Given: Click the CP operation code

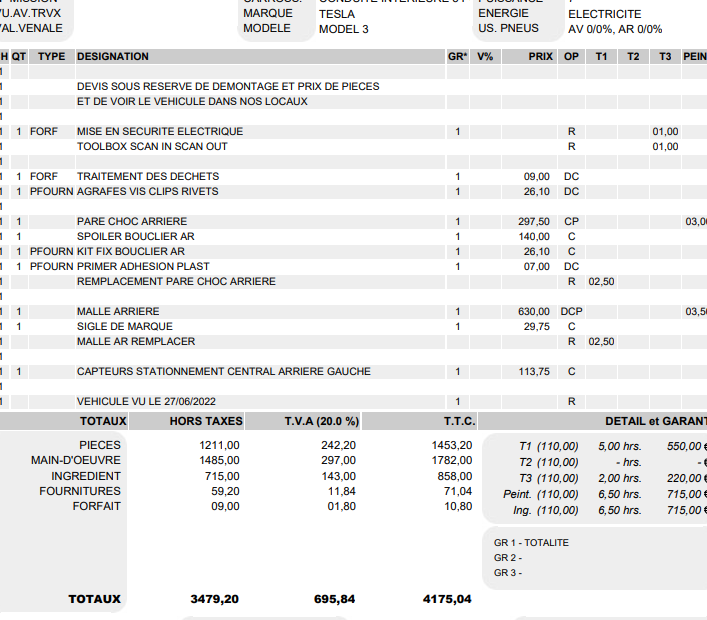Looking at the screenshot, I should pos(571,221).
